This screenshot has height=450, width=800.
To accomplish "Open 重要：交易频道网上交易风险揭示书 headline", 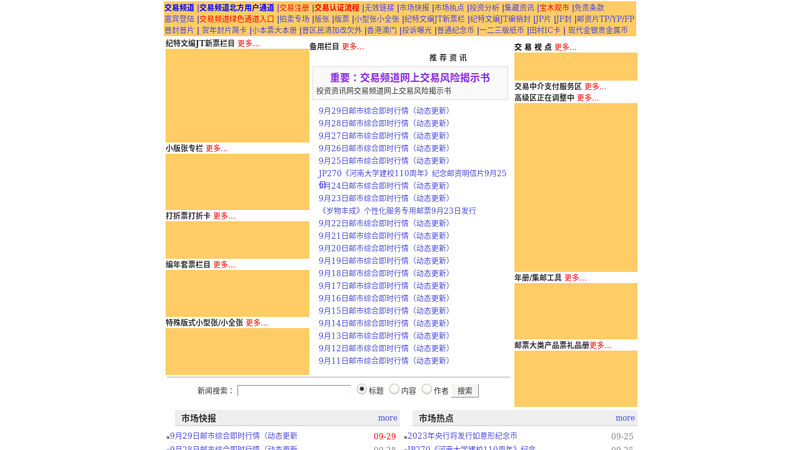I will (410, 78).
